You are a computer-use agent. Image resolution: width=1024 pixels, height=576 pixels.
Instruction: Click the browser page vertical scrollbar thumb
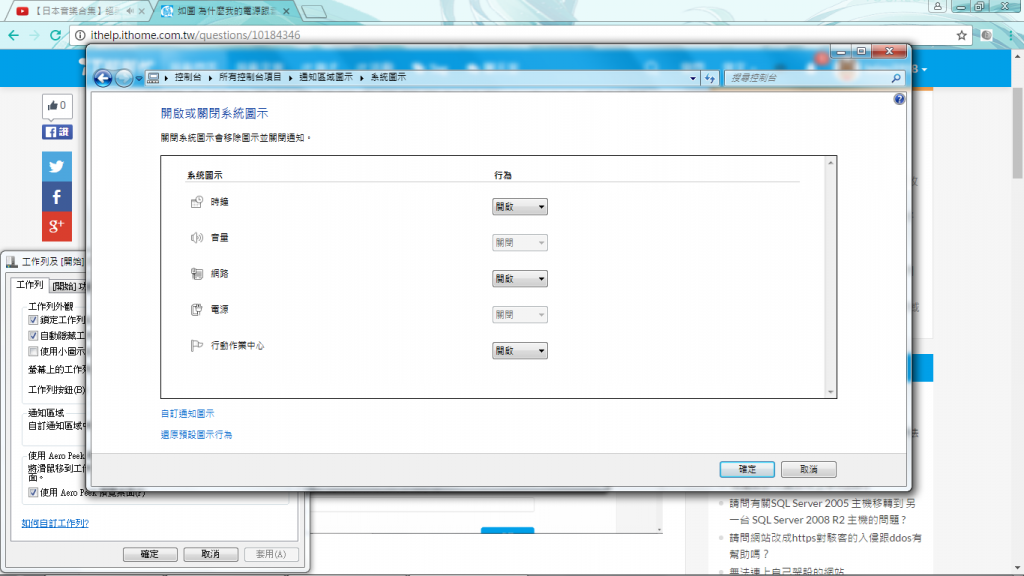click(1017, 131)
